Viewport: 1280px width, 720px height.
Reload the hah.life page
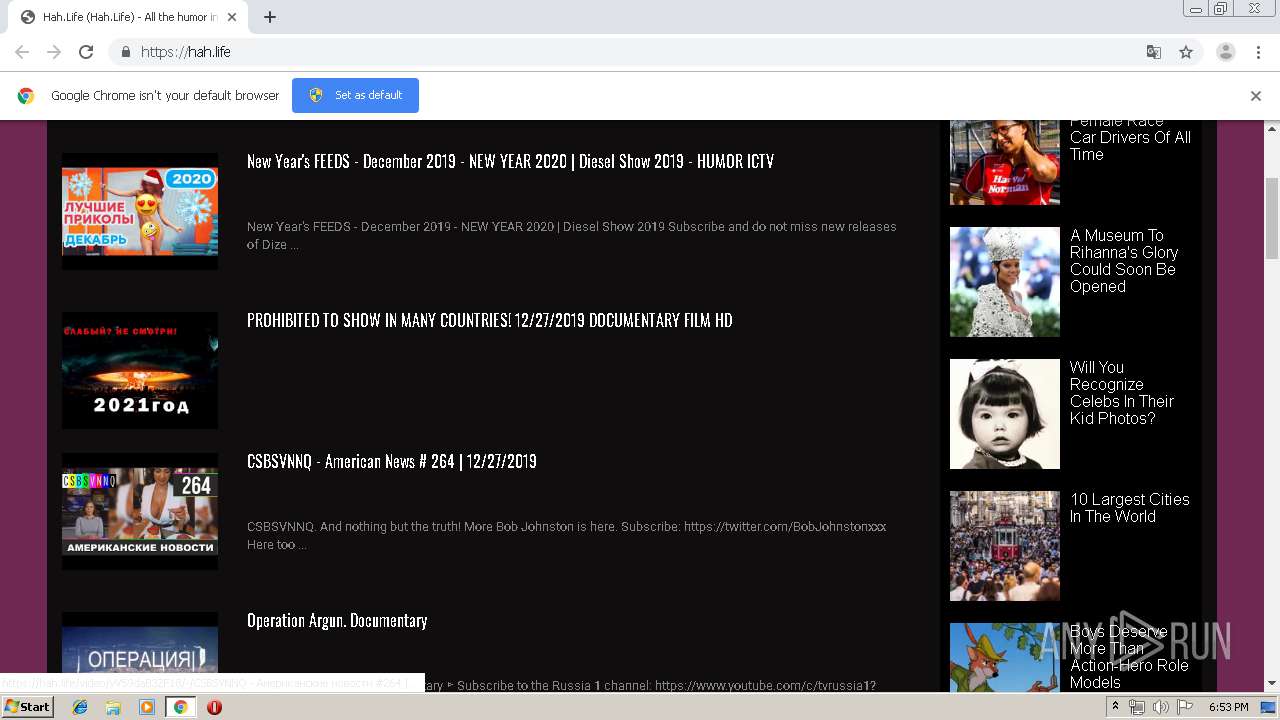click(x=86, y=52)
